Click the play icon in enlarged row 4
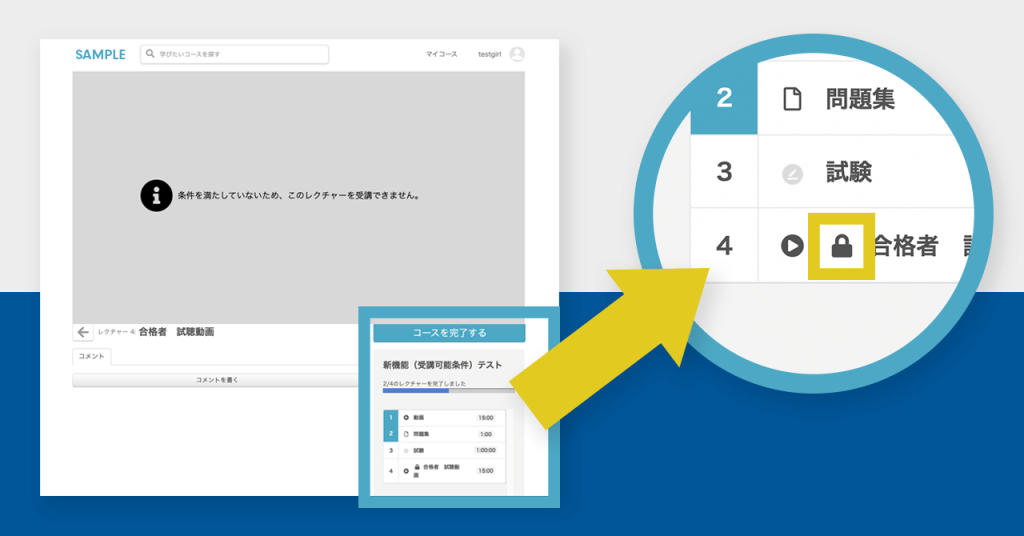The image size is (1024, 536). (x=792, y=246)
